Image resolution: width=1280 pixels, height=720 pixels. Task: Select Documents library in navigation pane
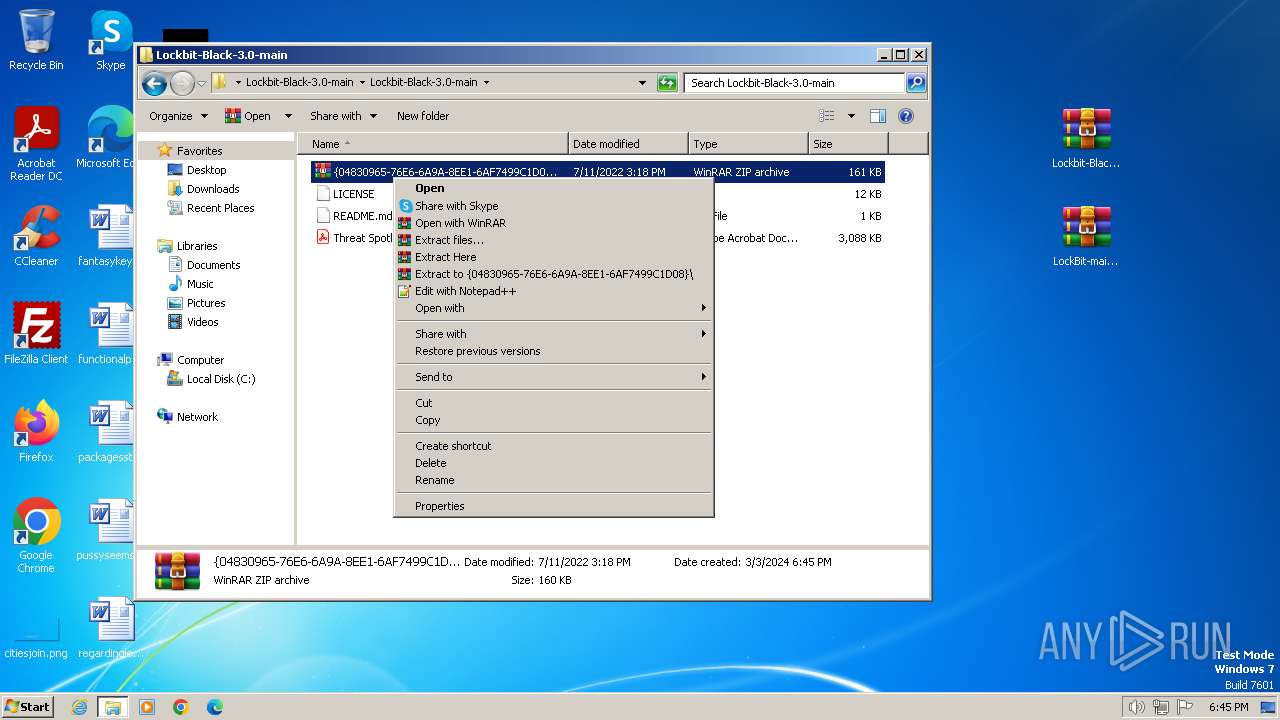213,265
